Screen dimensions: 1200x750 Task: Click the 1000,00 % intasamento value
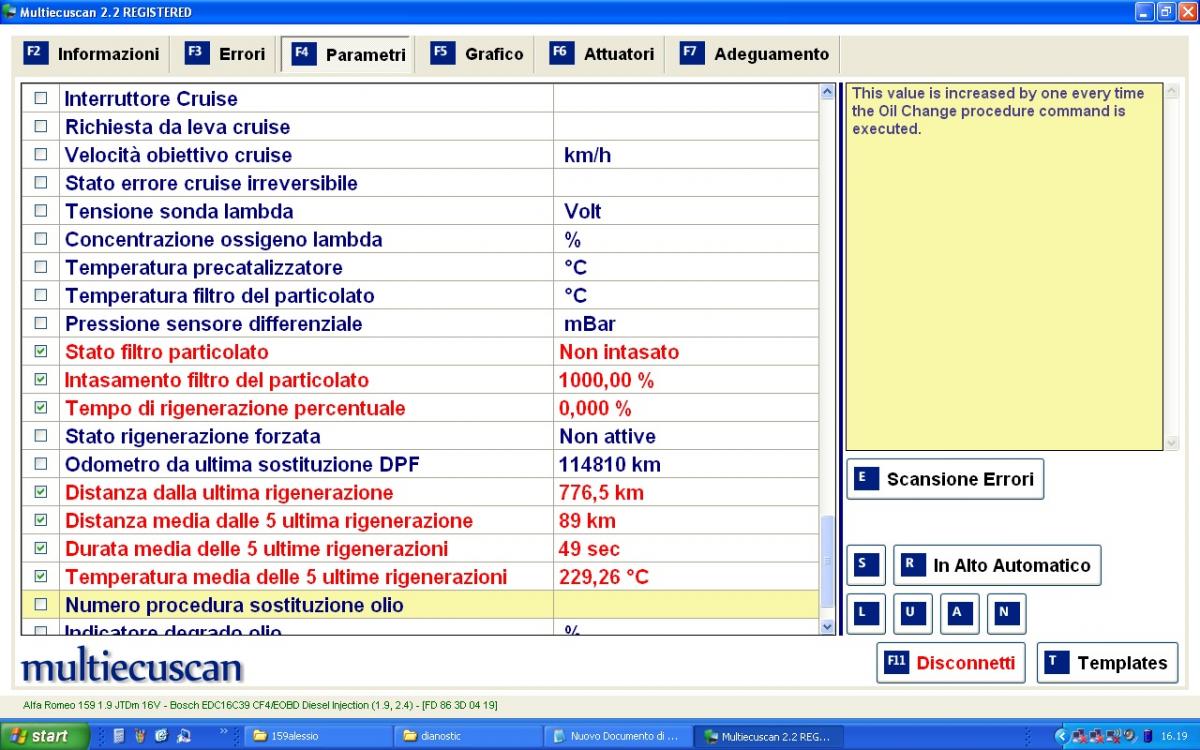(606, 380)
